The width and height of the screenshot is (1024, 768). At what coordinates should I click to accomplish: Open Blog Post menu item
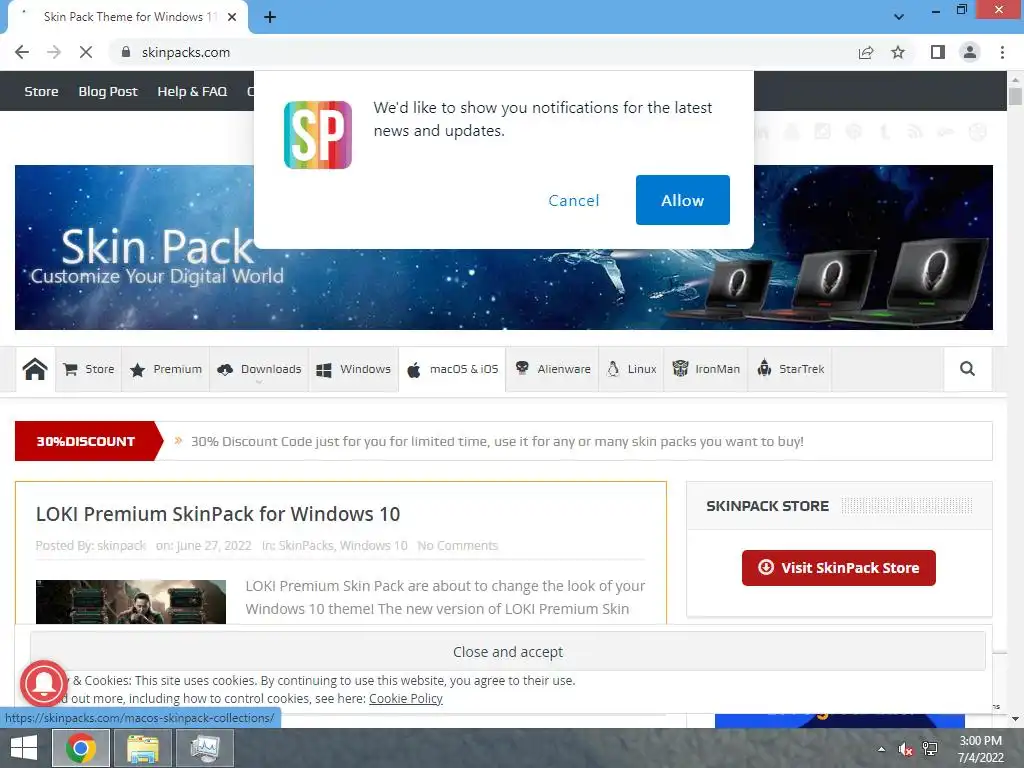(108, 91)
